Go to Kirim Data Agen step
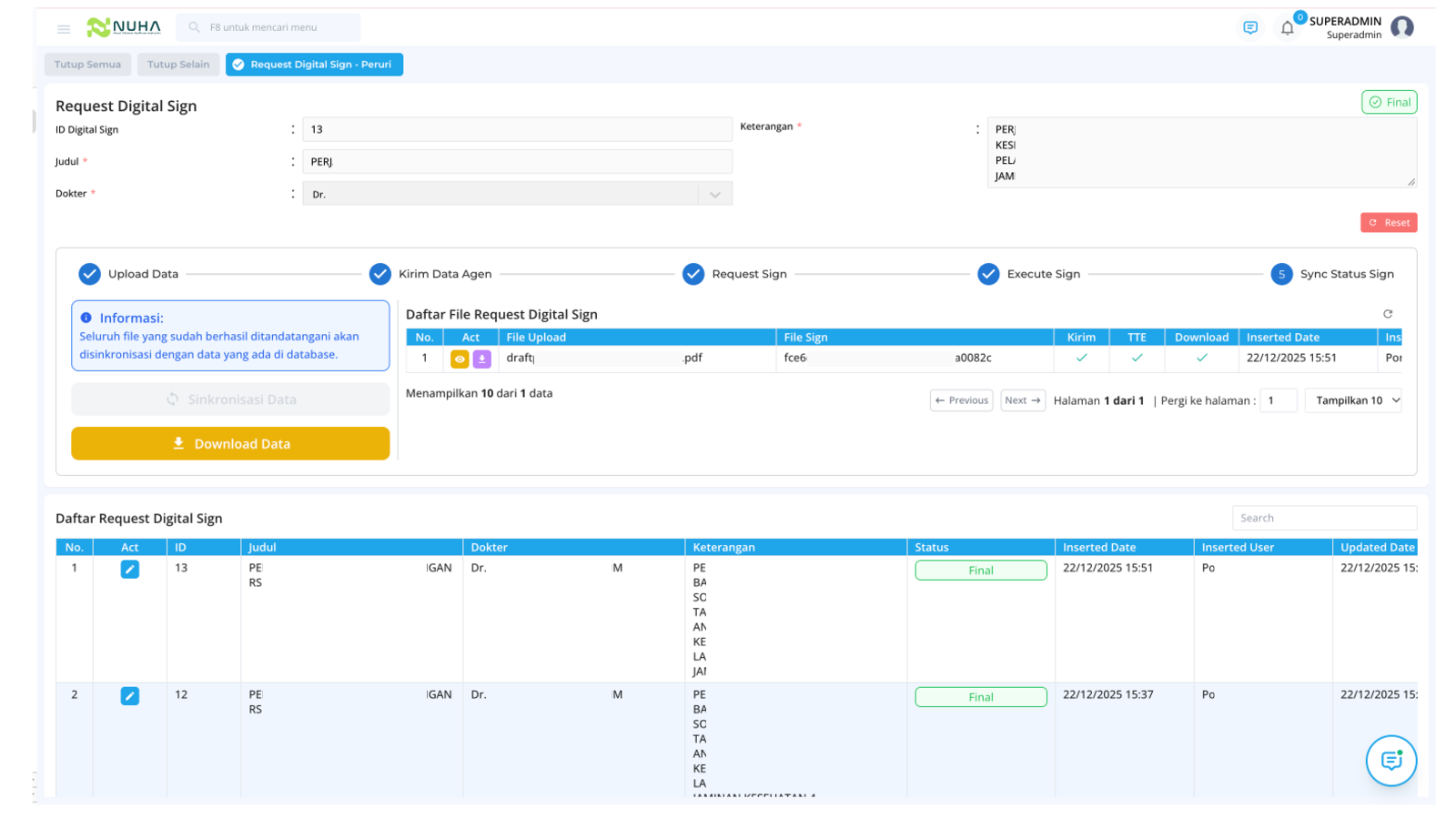 coord(430,274)
